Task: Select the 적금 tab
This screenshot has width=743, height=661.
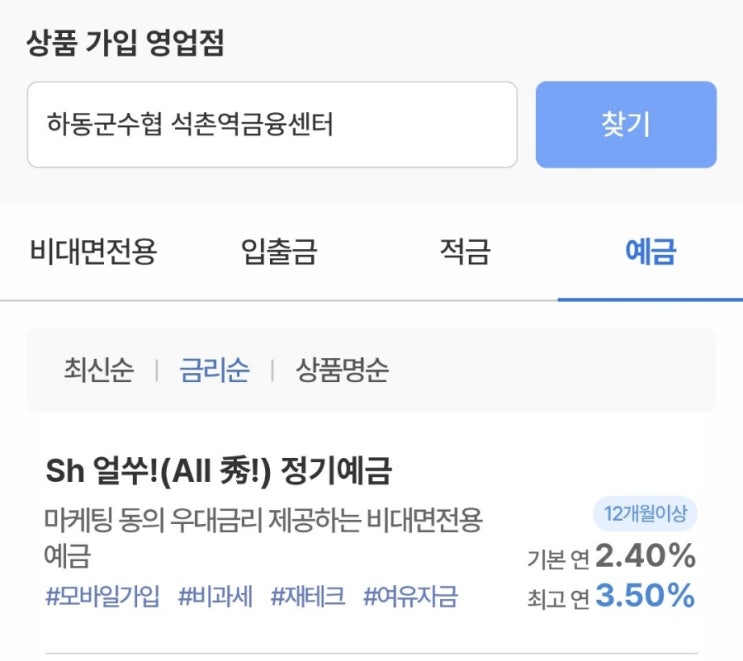Action: [465, 251]
